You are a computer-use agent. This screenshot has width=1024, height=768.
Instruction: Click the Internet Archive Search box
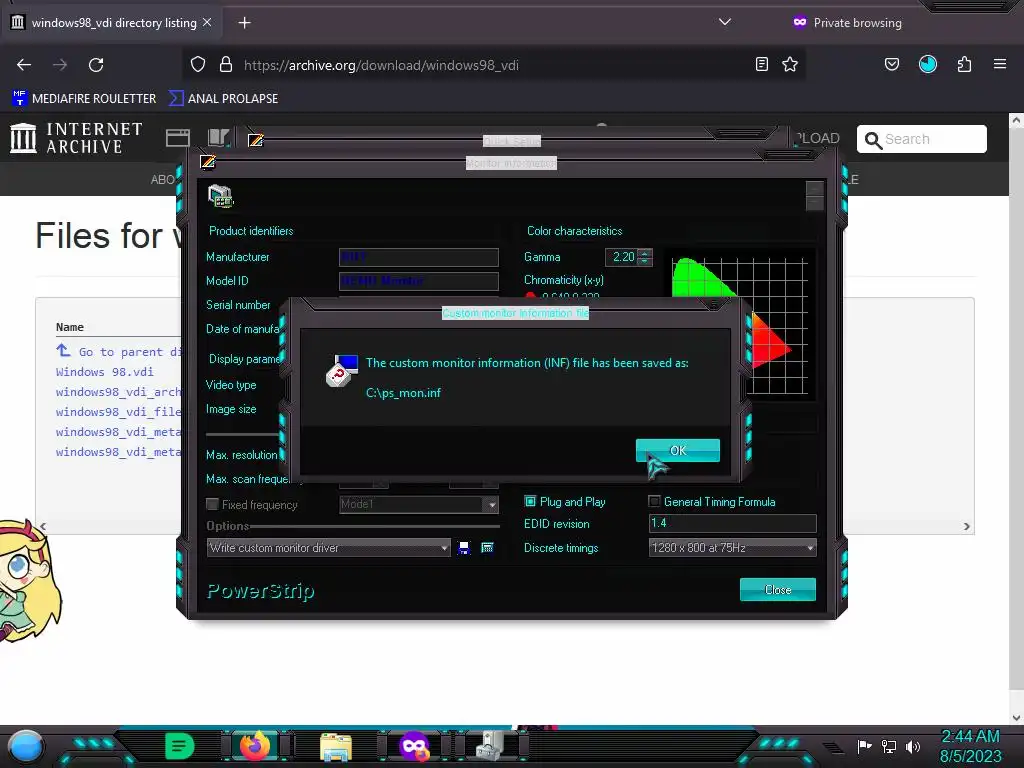point(921,139)
